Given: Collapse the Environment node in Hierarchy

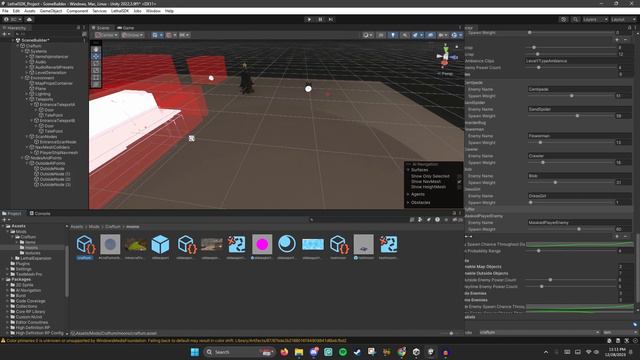Looking at the screenshot, I should pyautogui.click(x=22, y=78).
